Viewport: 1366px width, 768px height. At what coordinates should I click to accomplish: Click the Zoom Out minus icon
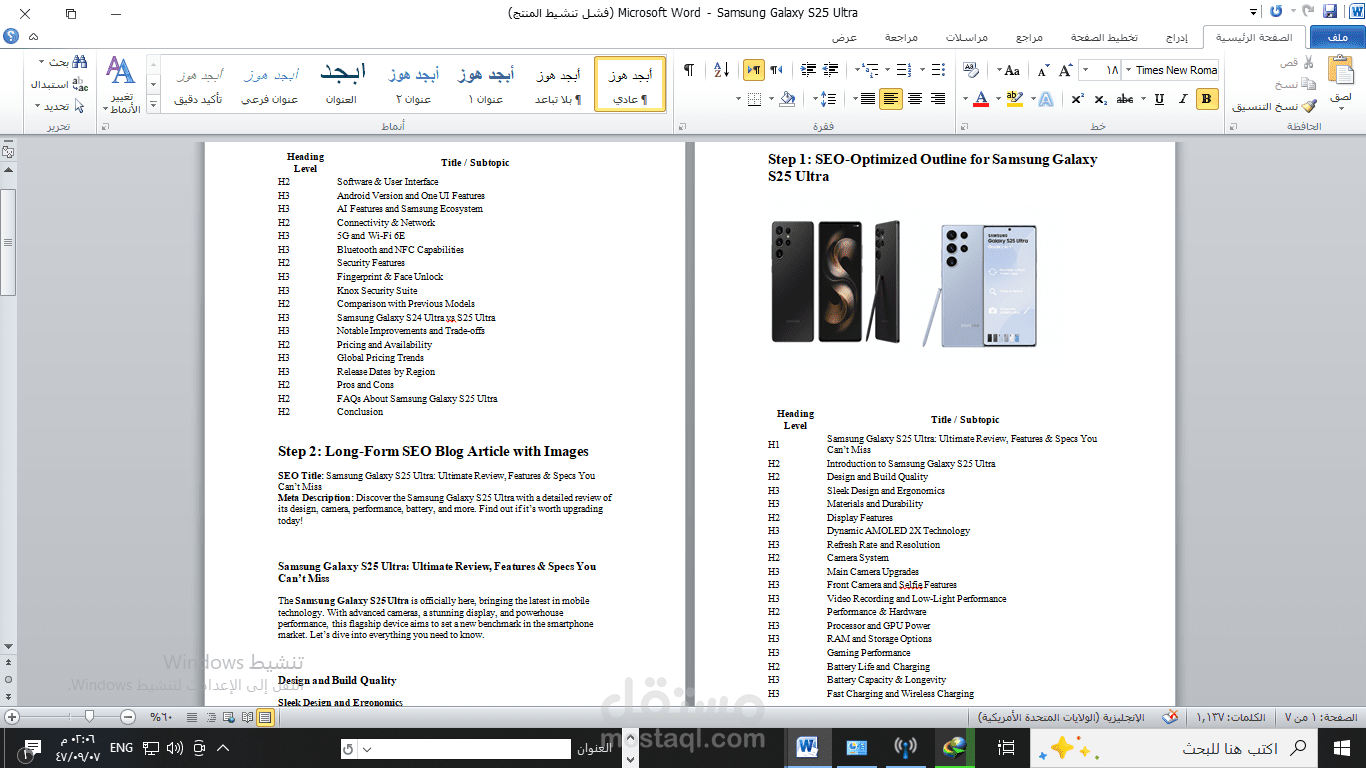pyautogui.click(x=128, y=717)
